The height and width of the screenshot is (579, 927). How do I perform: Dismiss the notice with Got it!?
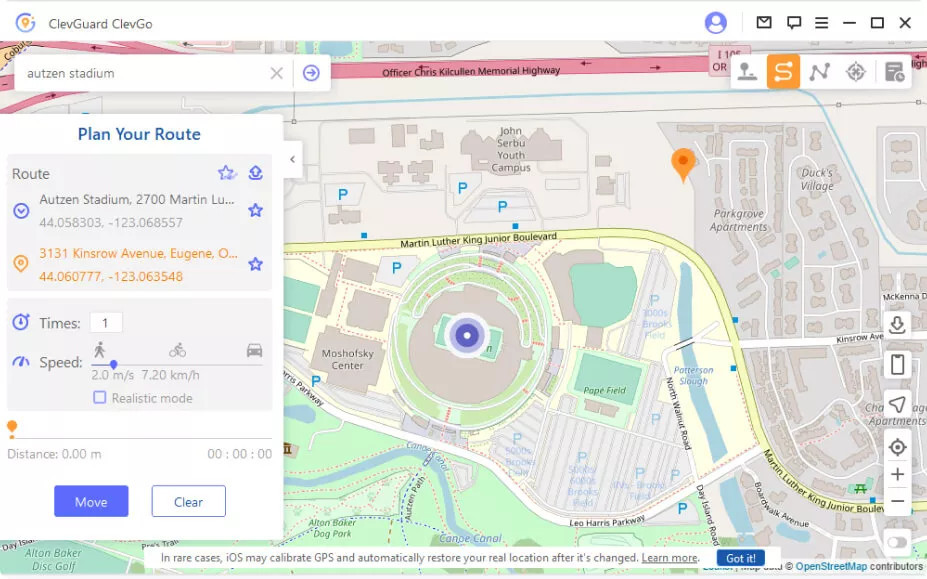click(x=740, y=558)
